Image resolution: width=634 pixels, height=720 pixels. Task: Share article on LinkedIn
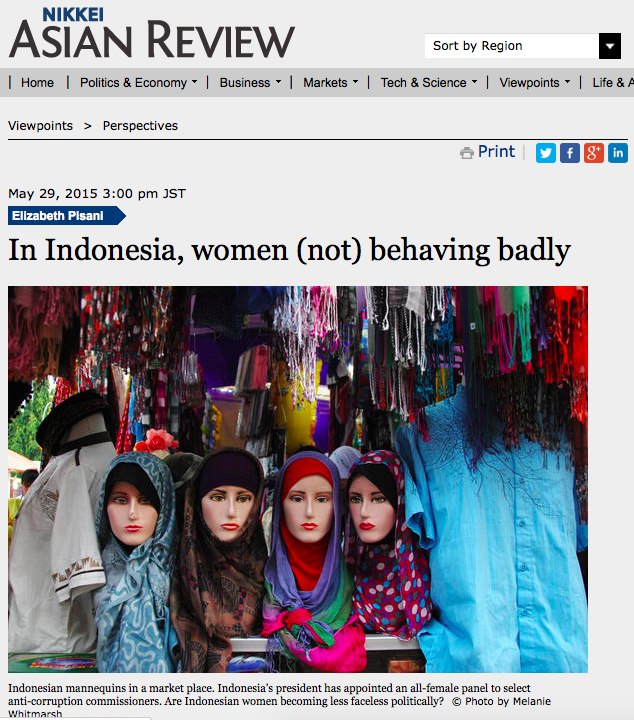click(x=618, y=153)
